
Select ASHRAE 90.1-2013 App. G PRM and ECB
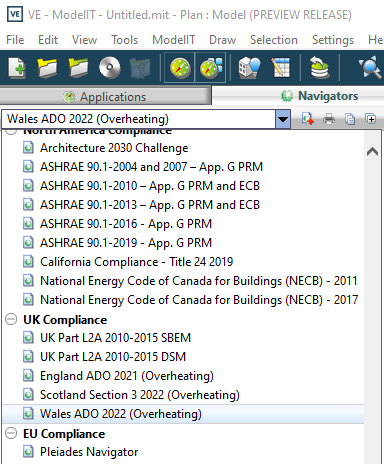point(150,205)
